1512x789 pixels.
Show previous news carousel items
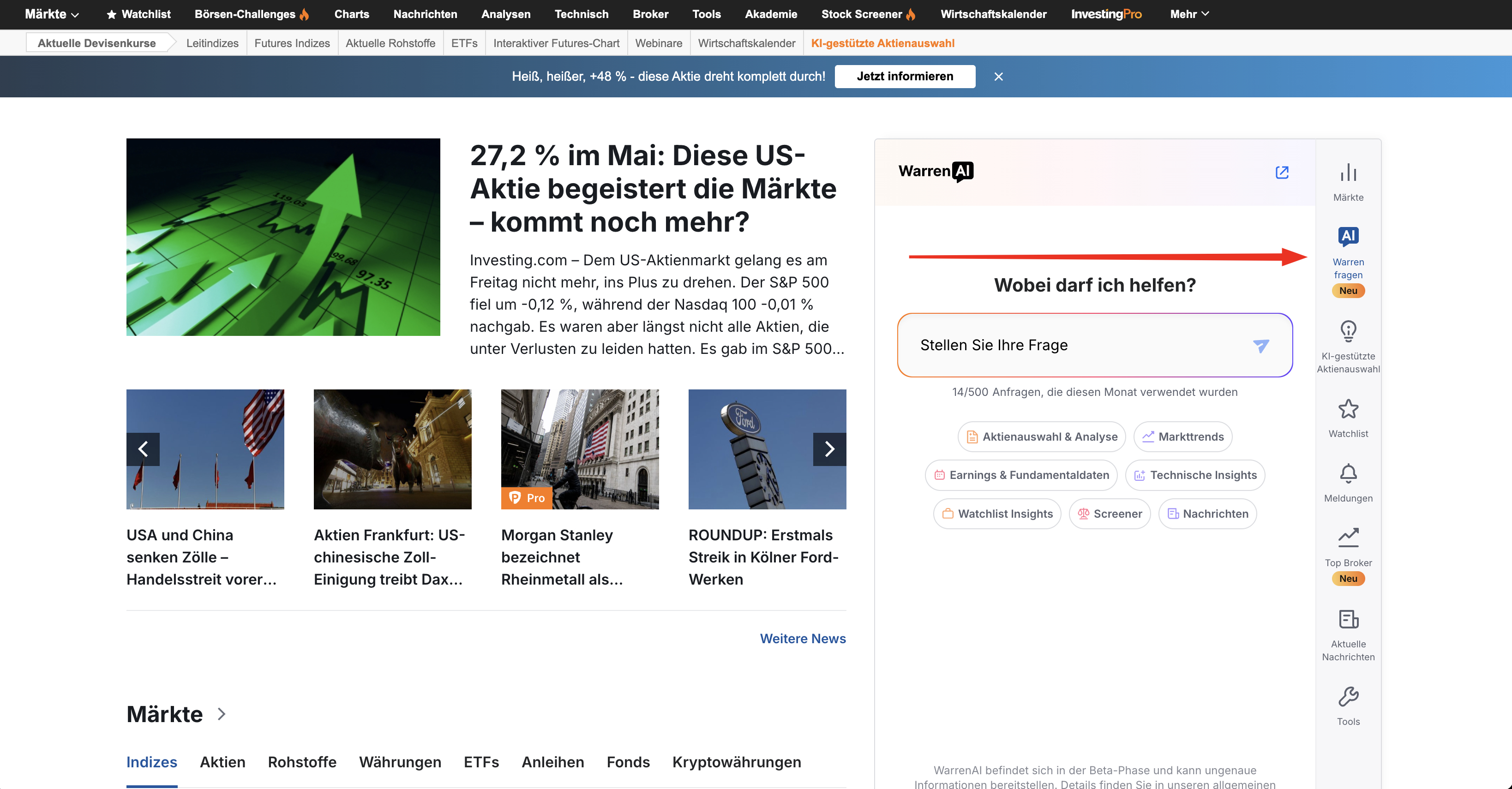coord(143,449)
